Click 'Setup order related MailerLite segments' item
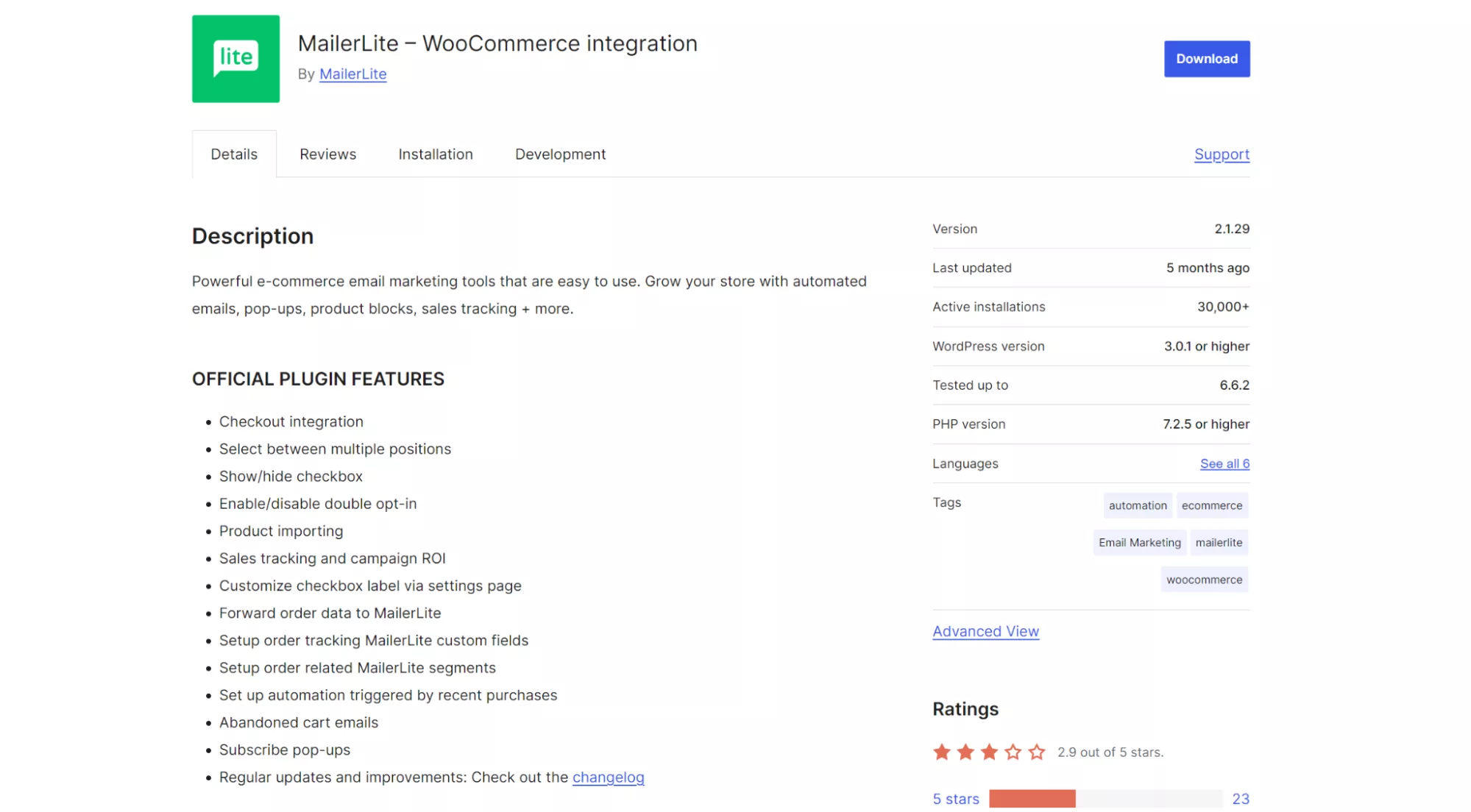The image size is (1471, 812). [x=357, y=668]
